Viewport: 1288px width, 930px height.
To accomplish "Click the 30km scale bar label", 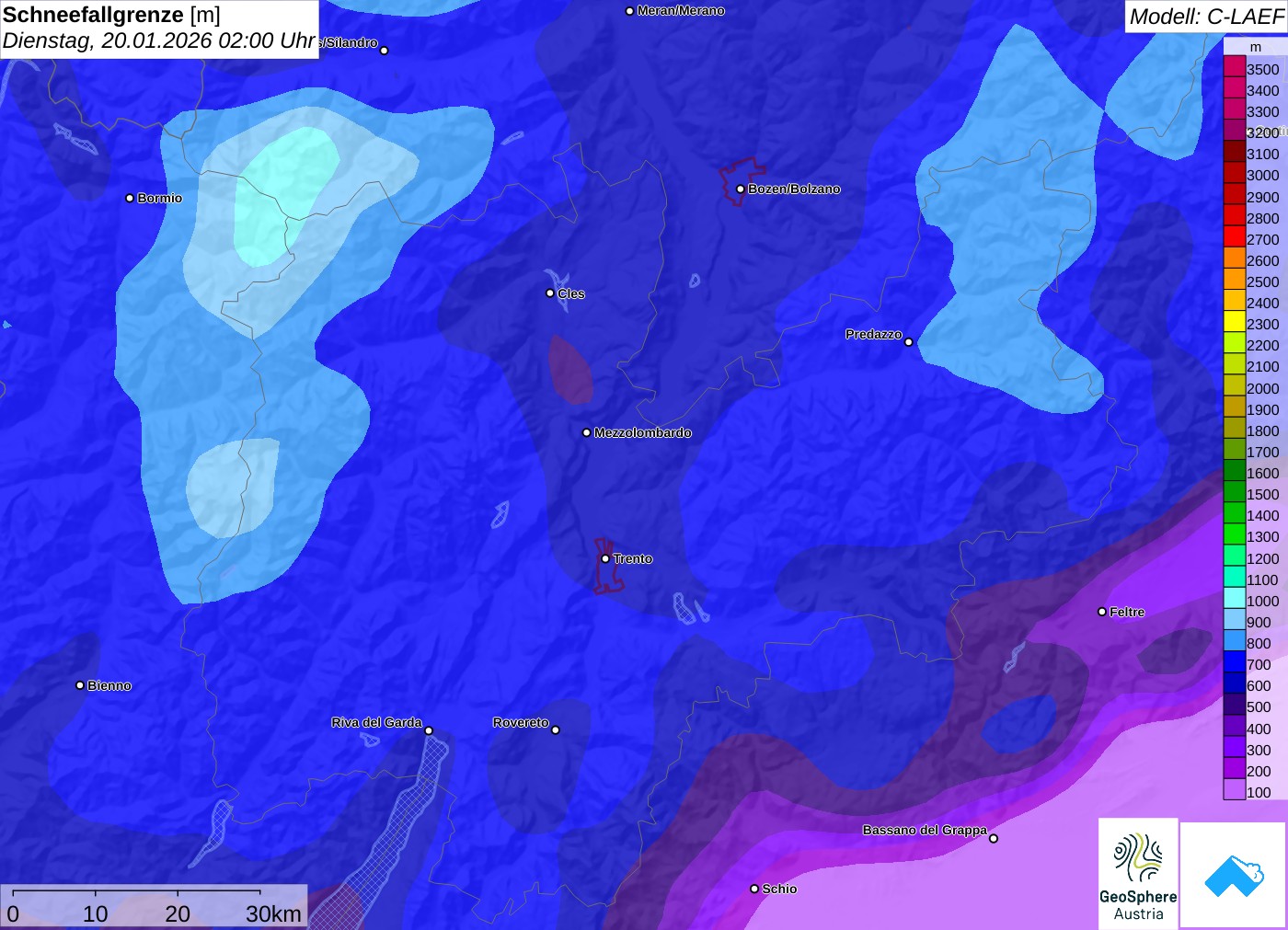I will pos(273,913).
